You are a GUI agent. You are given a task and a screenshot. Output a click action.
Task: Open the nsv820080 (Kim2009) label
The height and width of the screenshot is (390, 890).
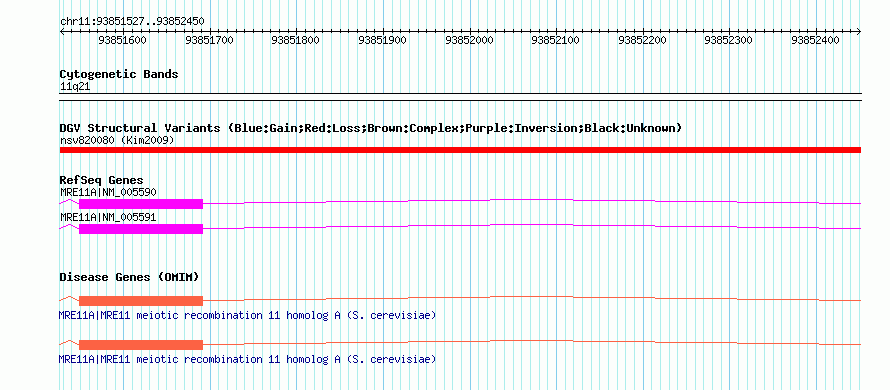click(x=117, y=139)
